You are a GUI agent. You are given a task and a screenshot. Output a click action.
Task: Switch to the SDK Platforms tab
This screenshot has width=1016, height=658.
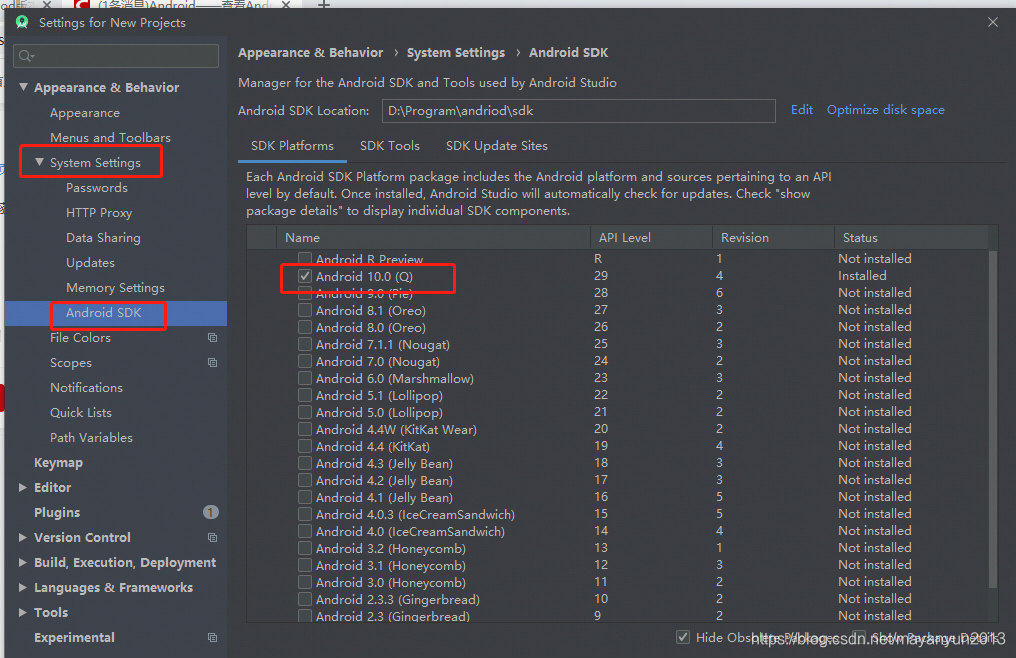click(x=292, y=146)
